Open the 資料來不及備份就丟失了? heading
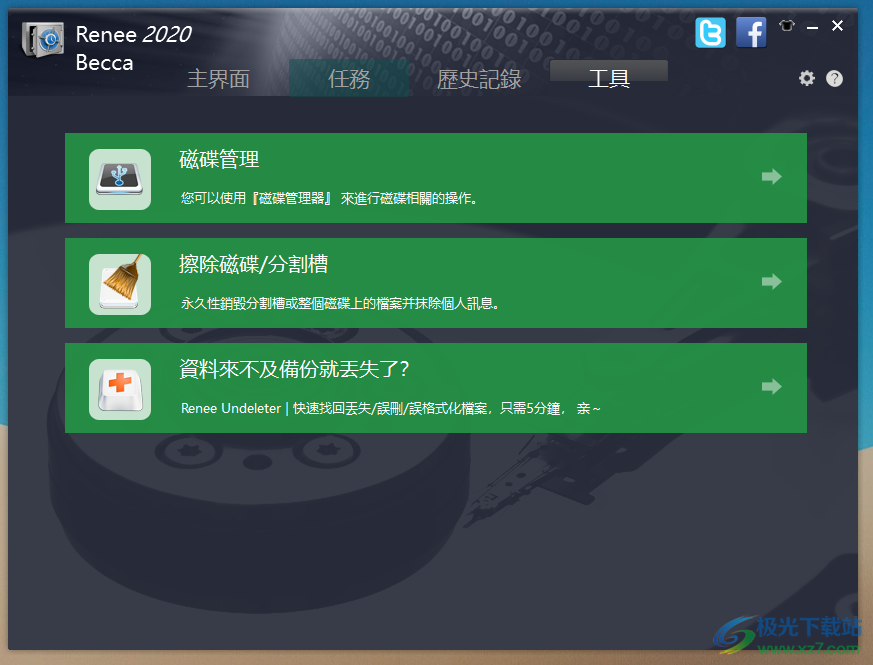This screenshot has height=665, width=873. tap(294, 369)
